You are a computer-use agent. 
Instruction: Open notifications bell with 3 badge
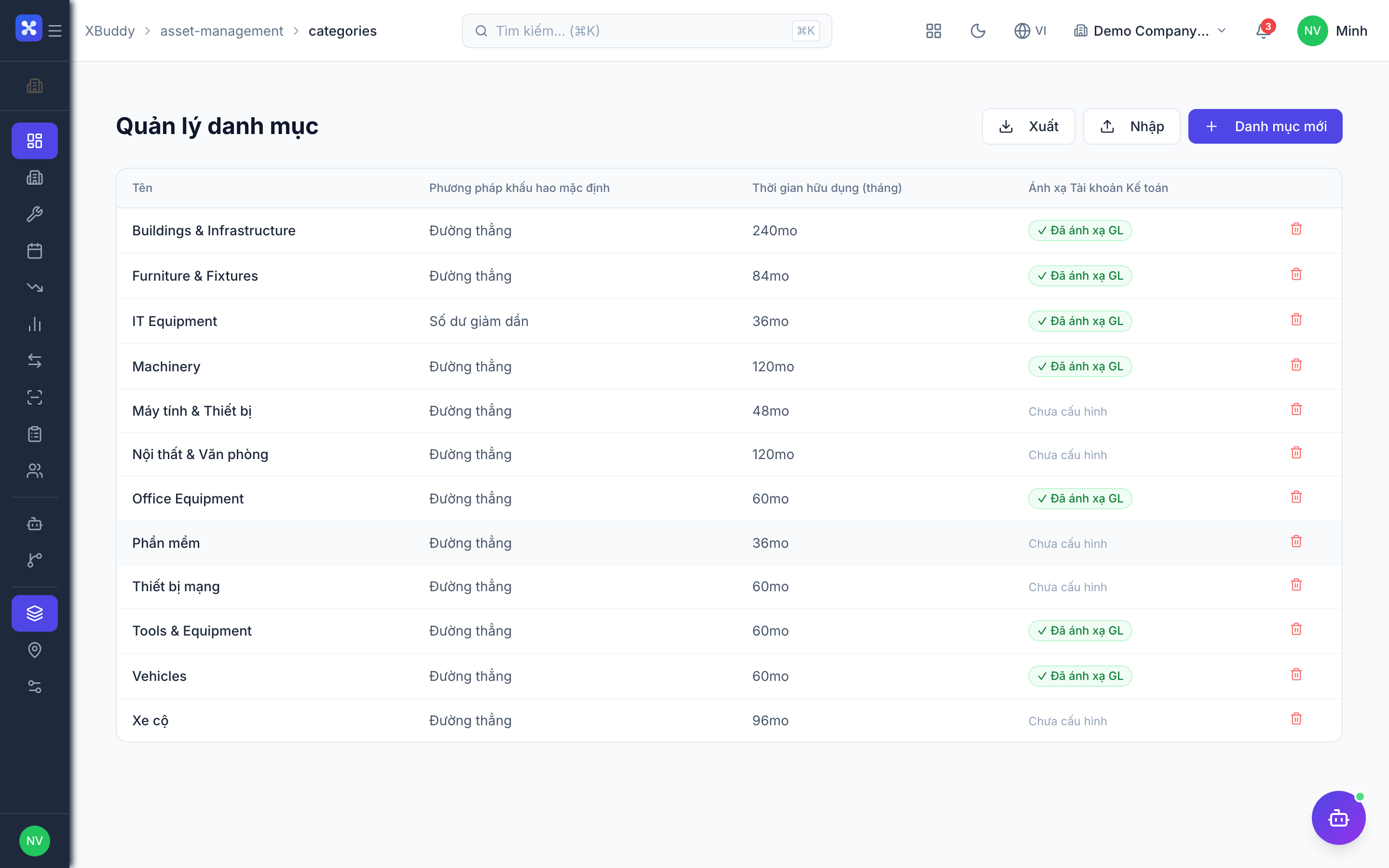pyautogui.click(x=1264, y=30)
